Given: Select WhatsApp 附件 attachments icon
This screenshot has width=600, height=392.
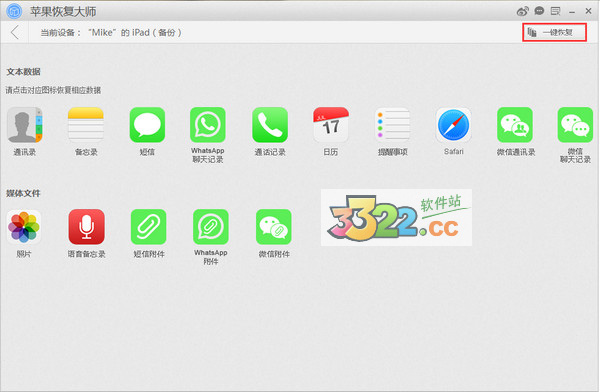Looking at the screenshot, I should coord(211,227).
